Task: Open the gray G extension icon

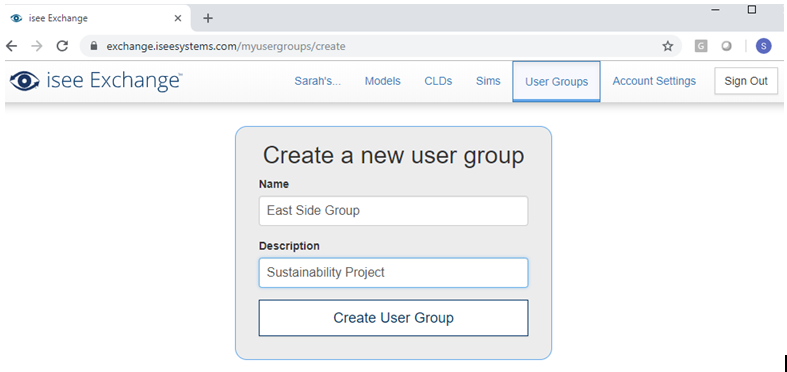Action: [701, 46]
